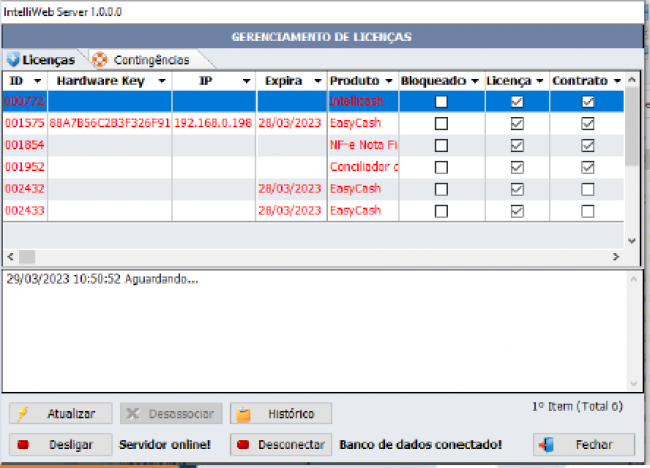Click the '1º Item (Total 6)' counter

[577, 407]
